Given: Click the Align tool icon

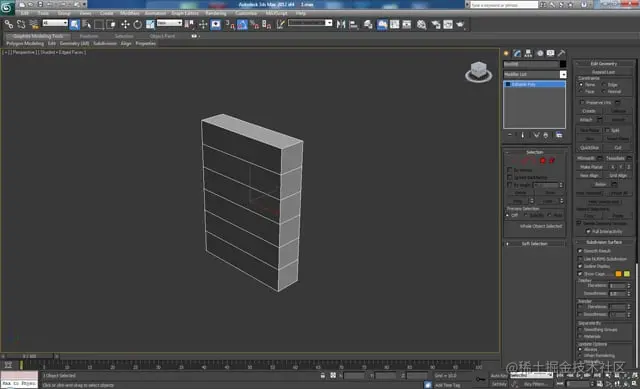Looking at the screenshot, I should 353,25.
